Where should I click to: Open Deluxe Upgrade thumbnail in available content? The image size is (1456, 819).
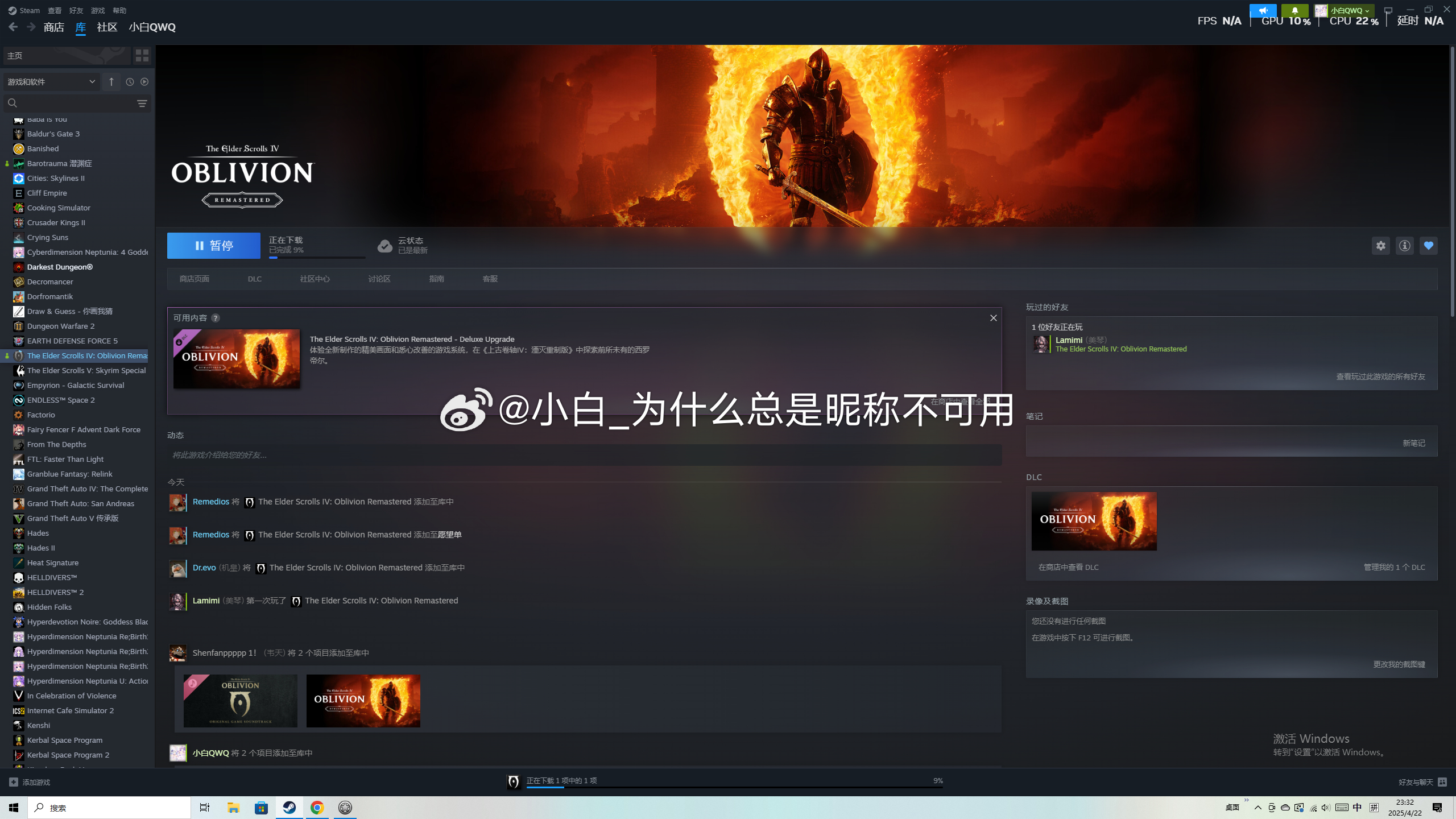click(237, 359)
